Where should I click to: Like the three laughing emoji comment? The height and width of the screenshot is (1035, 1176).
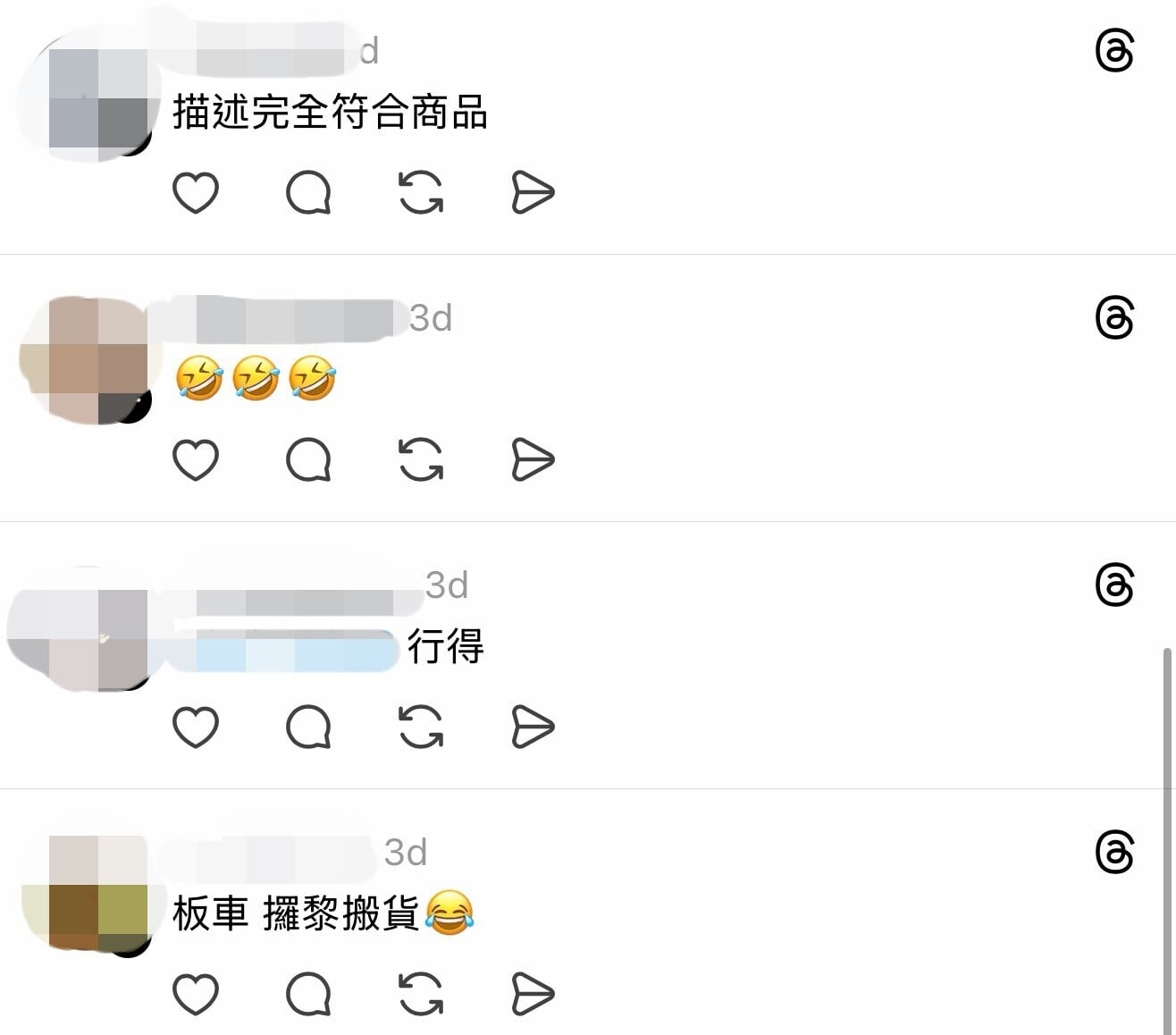pos(195,460)
